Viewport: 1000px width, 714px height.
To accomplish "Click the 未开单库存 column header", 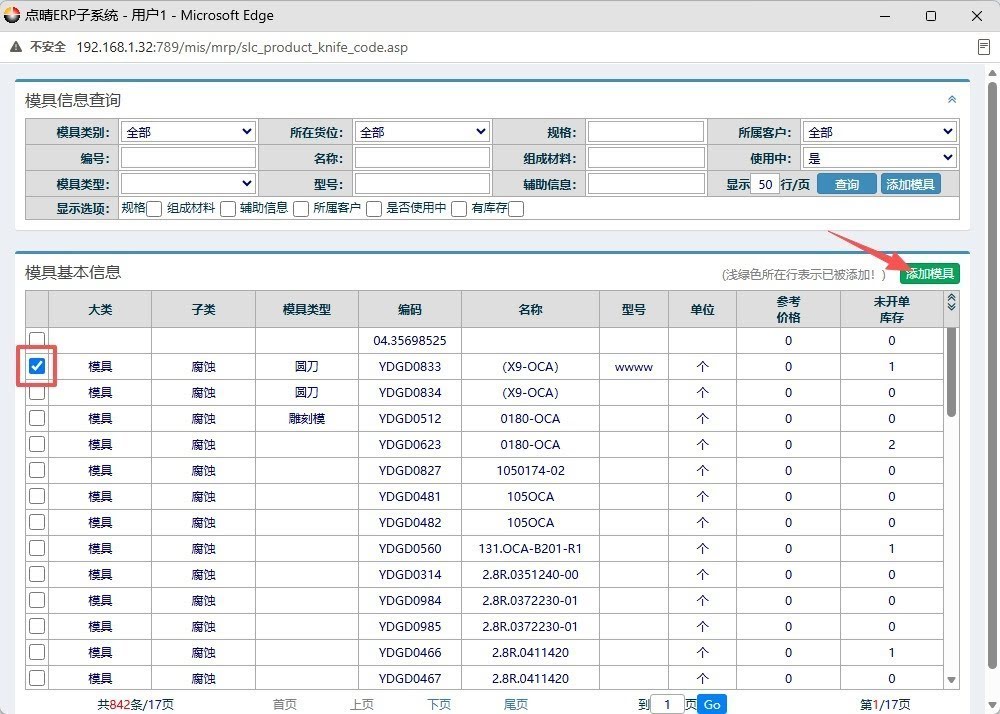I will tap(892, 309).
